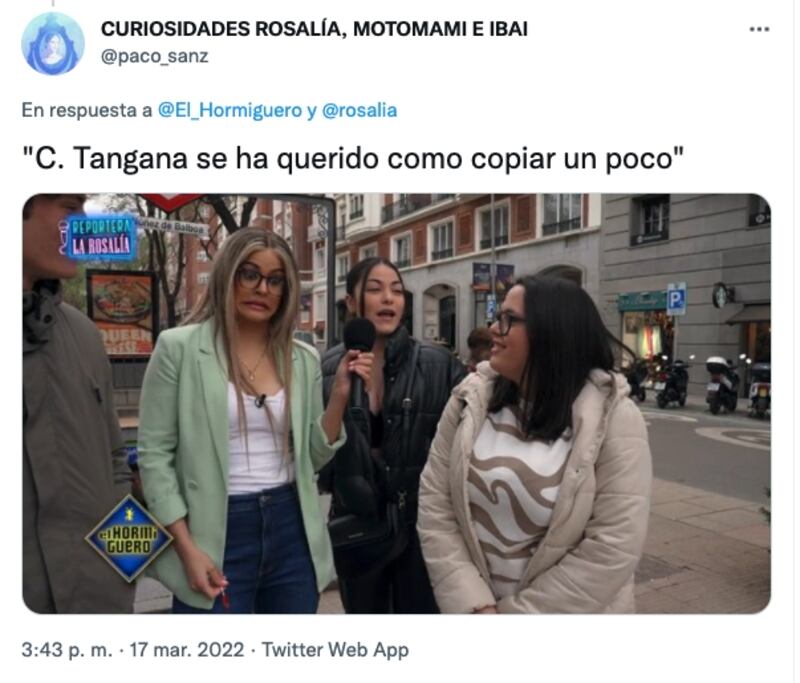Click the blue profile avatar picture
Viewport: 800px width, 683px height.
pyautogui.click(x=53, y=44)
